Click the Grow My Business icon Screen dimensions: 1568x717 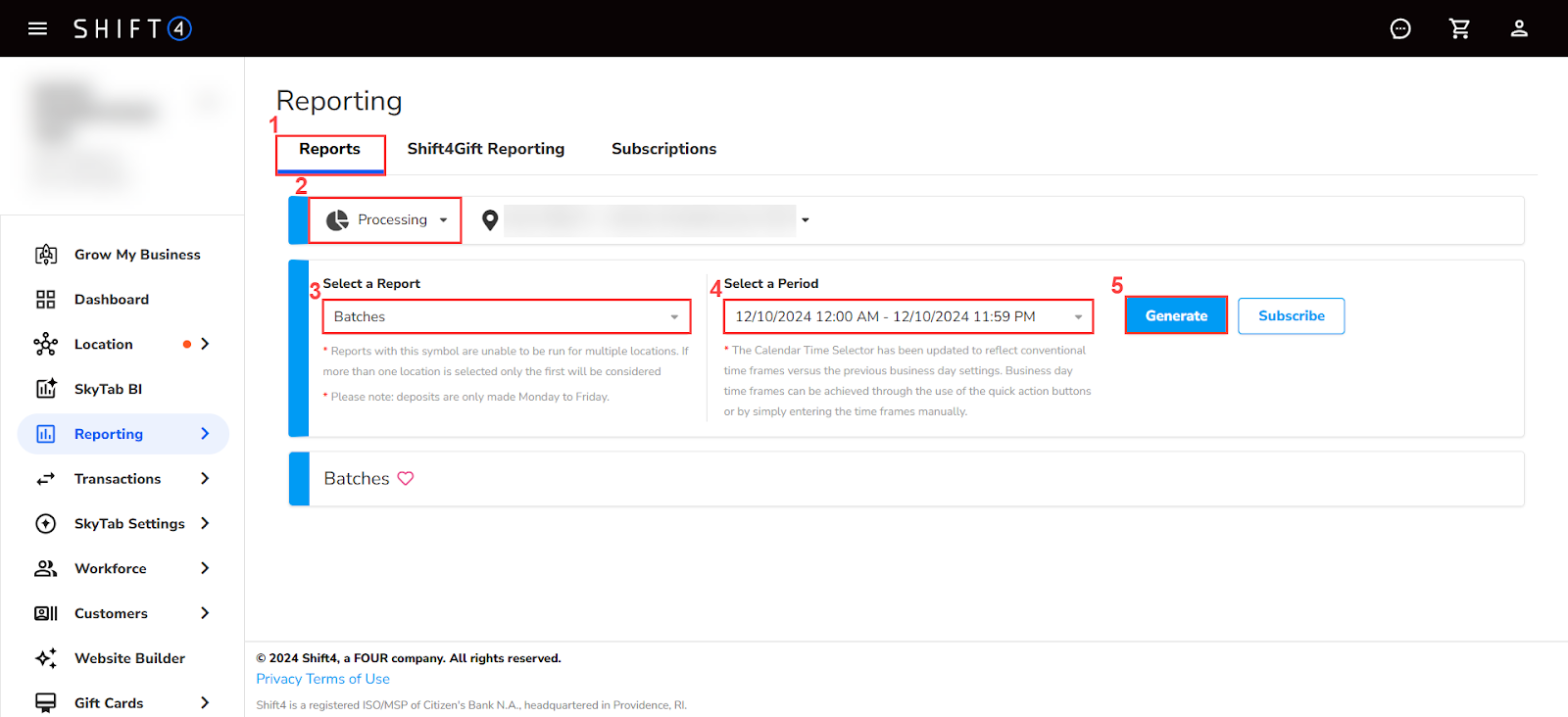click(46, 255)
